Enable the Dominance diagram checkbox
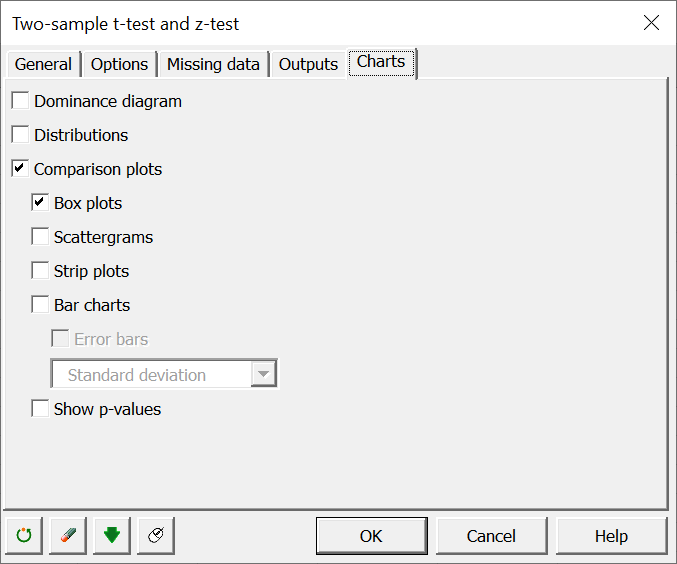This screenshot has height=564, width=677. coord(20,101)
